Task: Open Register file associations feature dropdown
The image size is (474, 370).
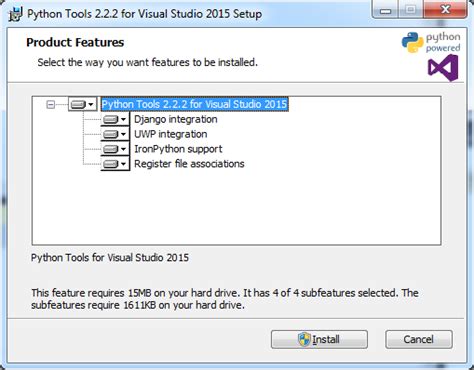Action: tap(115, 164)
